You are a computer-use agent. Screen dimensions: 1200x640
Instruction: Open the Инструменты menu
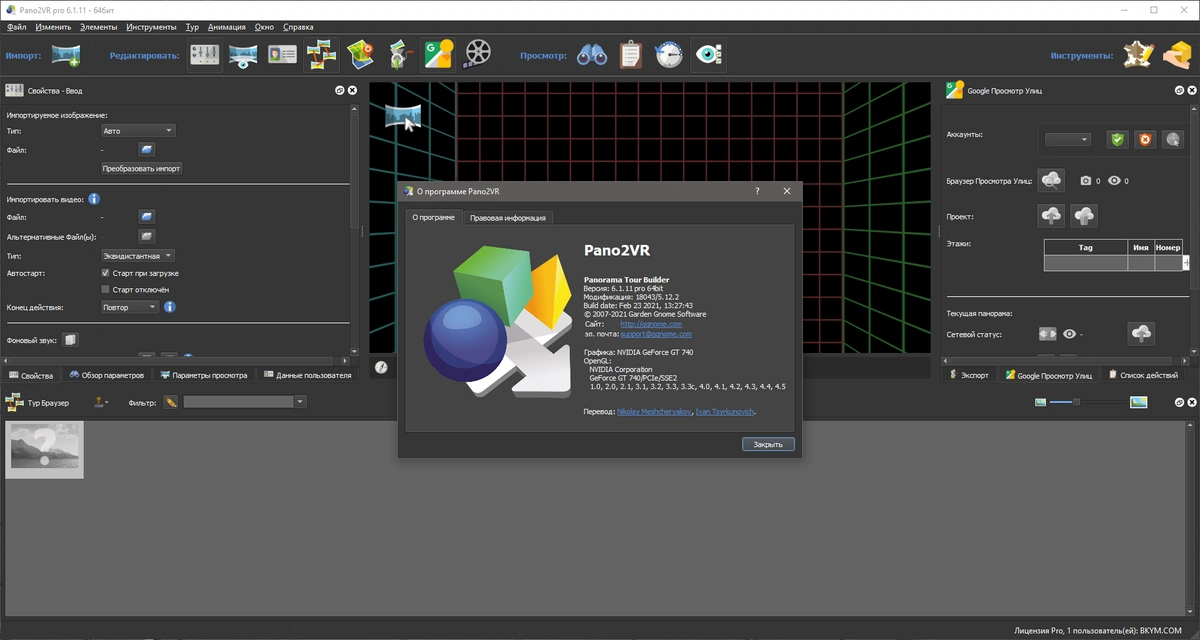point(151,27)
